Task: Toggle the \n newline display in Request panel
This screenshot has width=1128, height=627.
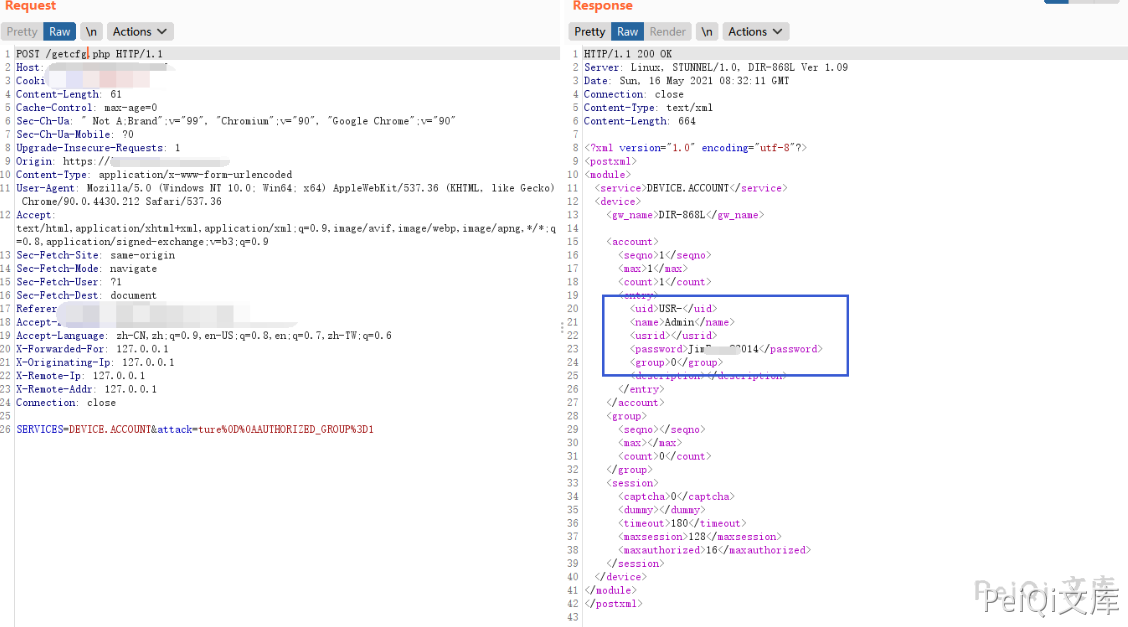Action: [x=91, y=32]
